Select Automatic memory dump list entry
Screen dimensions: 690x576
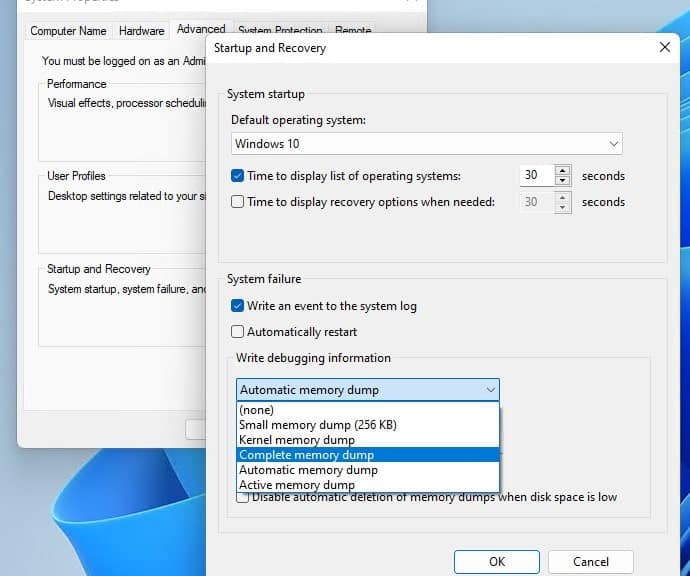click(367, 470)
